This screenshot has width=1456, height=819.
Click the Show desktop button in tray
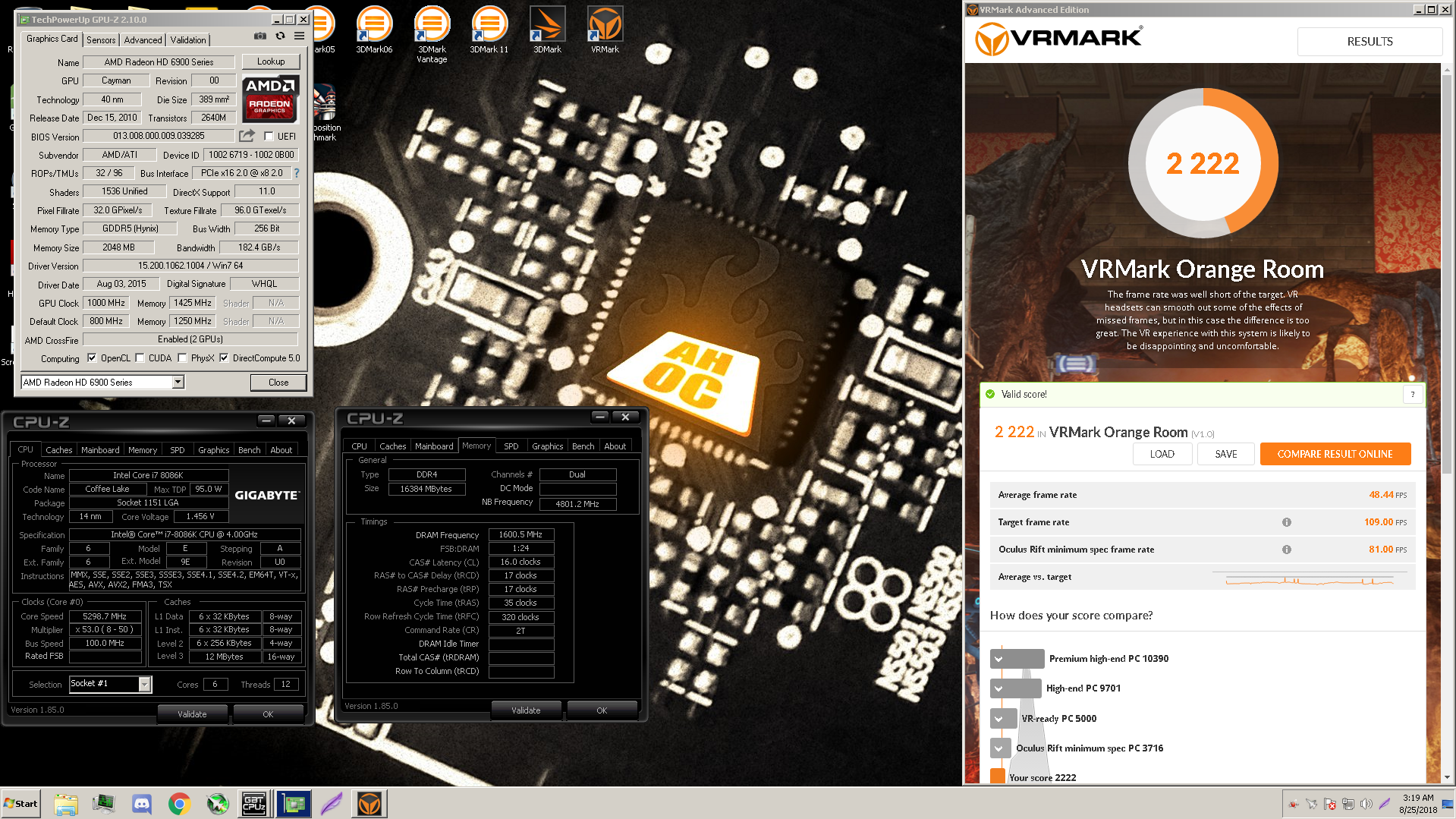coord(1449,804)
